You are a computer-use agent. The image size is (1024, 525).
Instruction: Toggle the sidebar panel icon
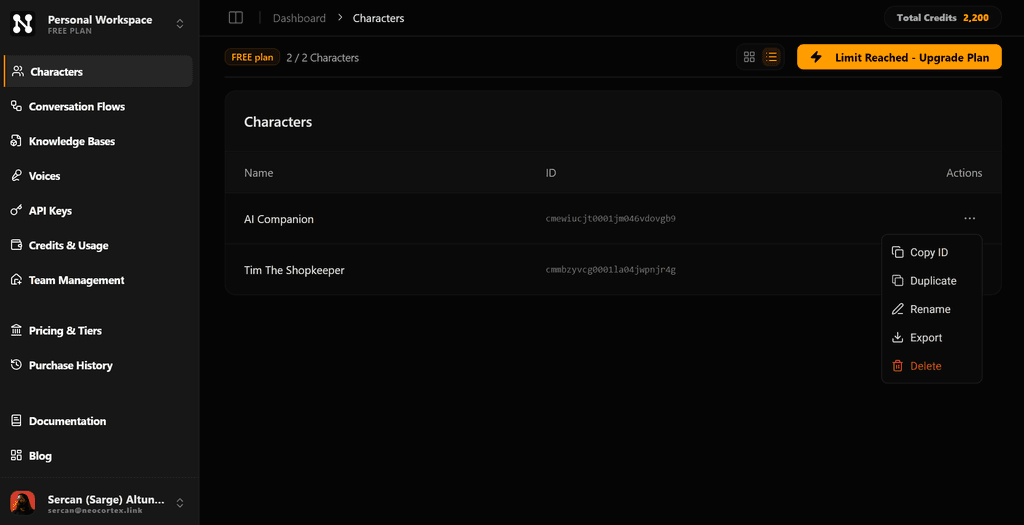236,18
